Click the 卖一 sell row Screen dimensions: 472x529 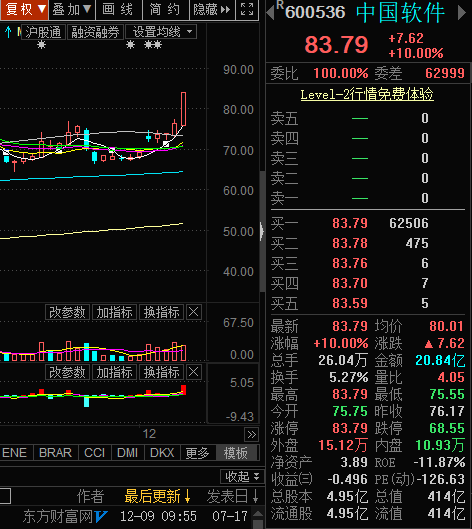coord(367,198)
